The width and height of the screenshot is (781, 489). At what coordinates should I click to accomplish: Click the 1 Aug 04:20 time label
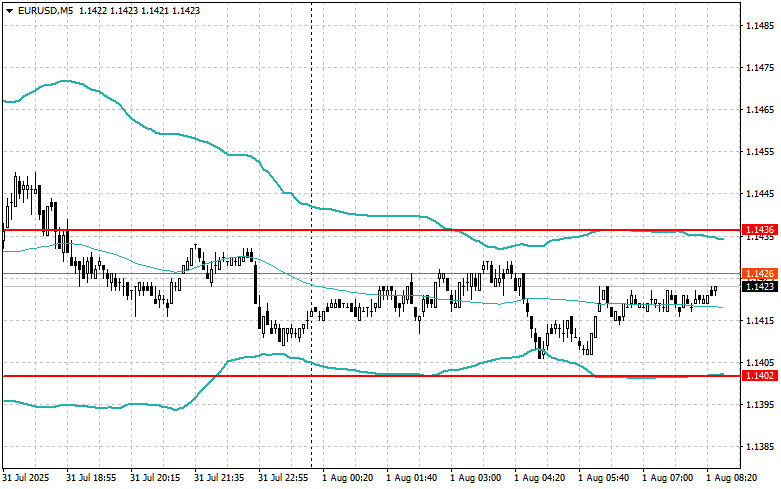539,478
